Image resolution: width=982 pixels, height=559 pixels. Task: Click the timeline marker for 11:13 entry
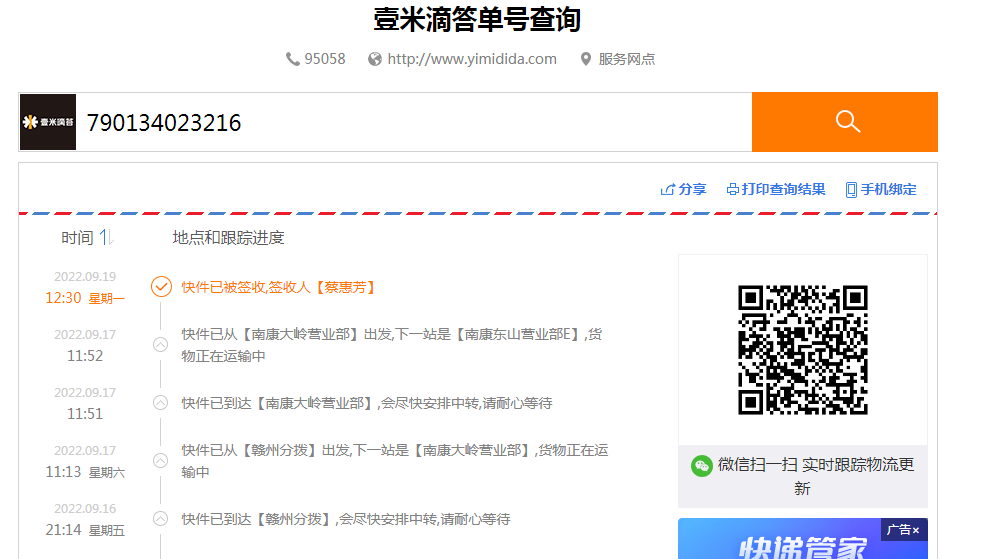coord(160,461)
